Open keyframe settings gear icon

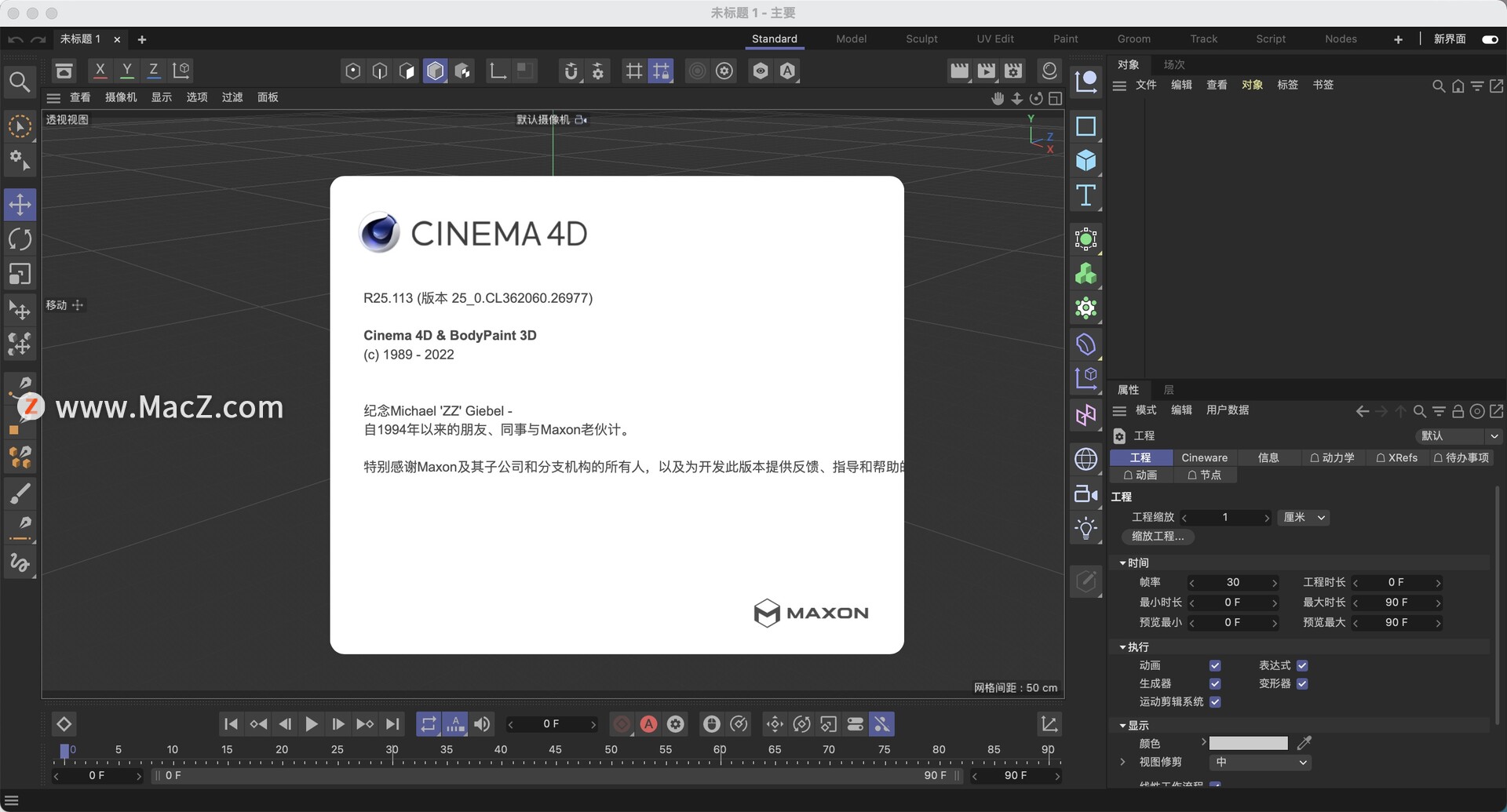[676, 724]
